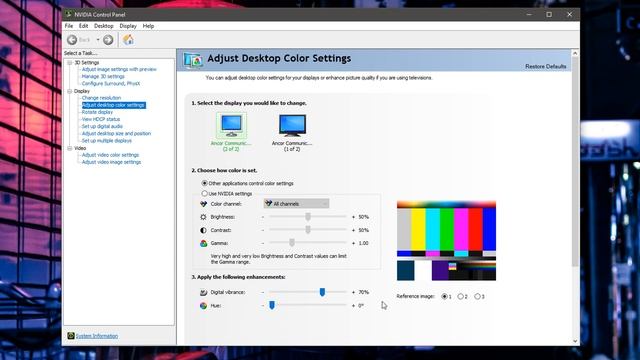
Task: Select Use NVIDIA settings option
Action: tap(204, 193)
